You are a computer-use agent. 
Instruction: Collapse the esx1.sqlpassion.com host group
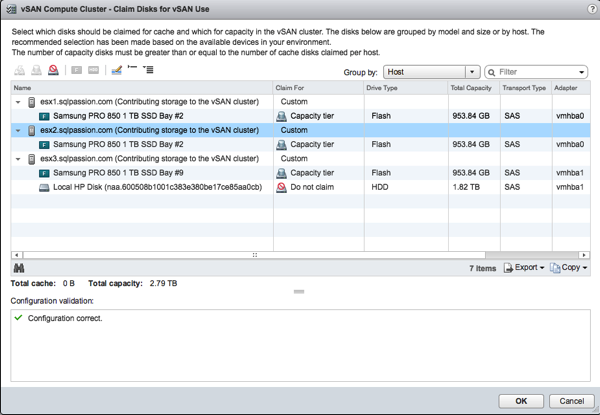pyautogui.click(x=18, y=102)
